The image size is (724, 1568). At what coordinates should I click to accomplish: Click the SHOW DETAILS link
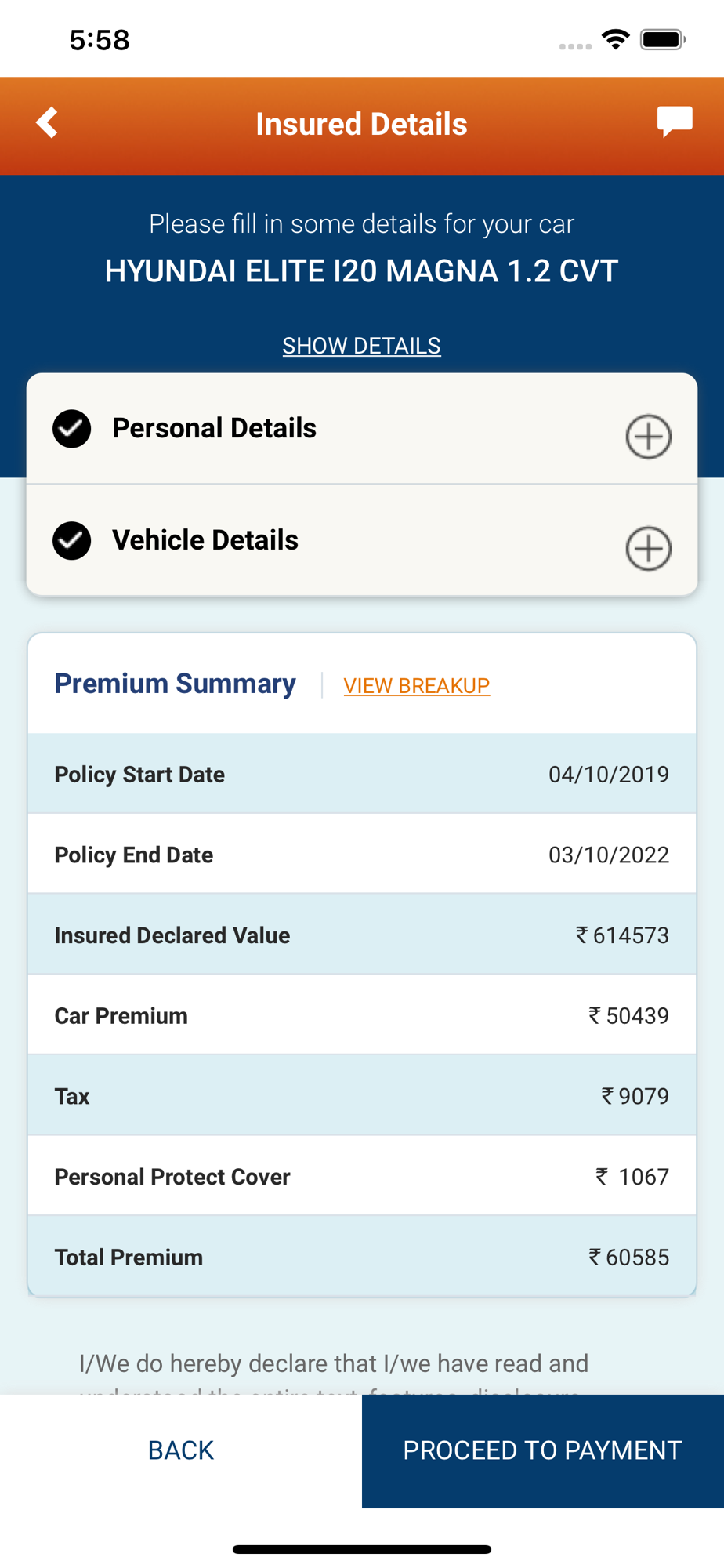361,346
